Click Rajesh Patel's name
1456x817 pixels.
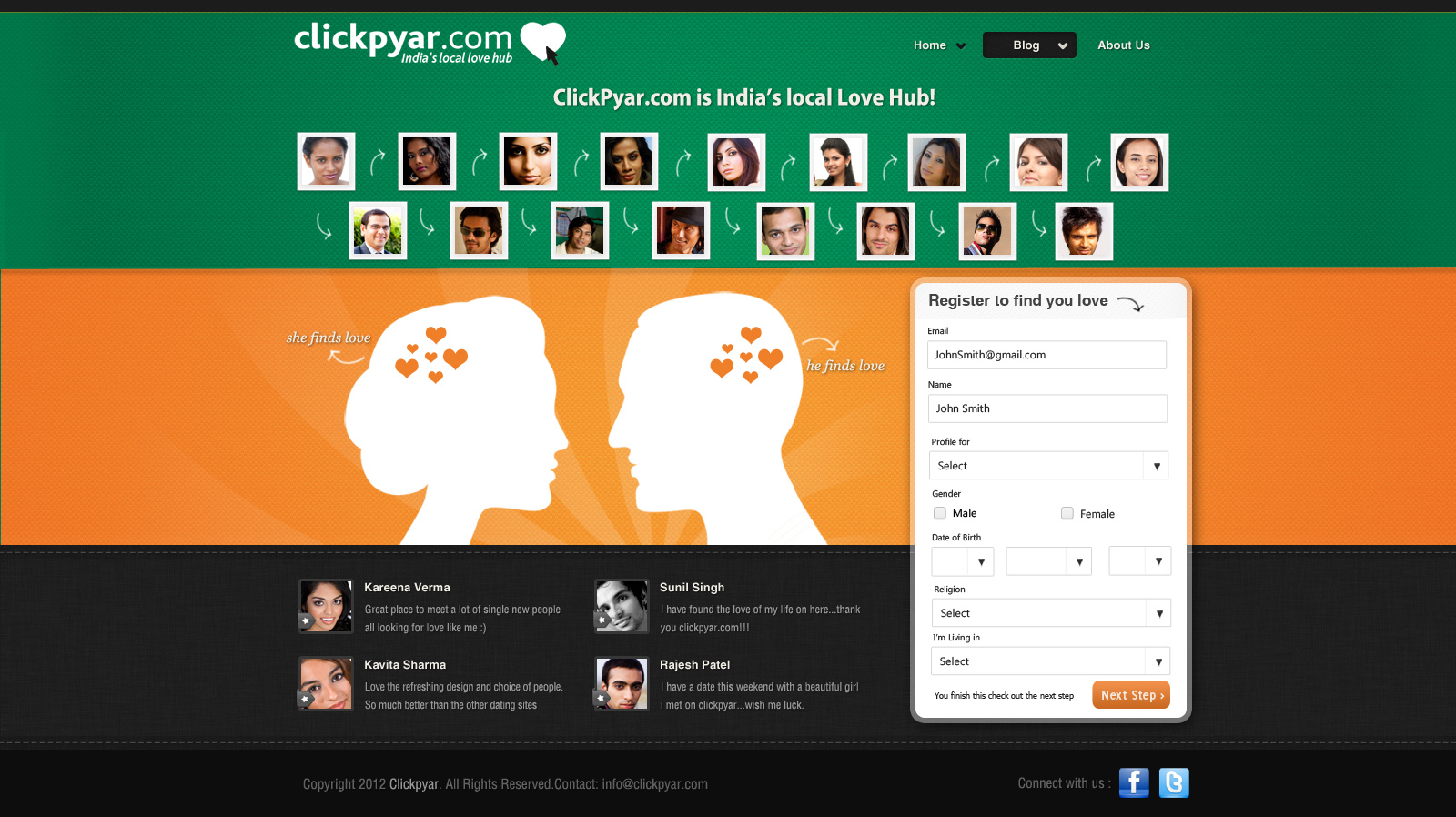(x=694, y=665)
